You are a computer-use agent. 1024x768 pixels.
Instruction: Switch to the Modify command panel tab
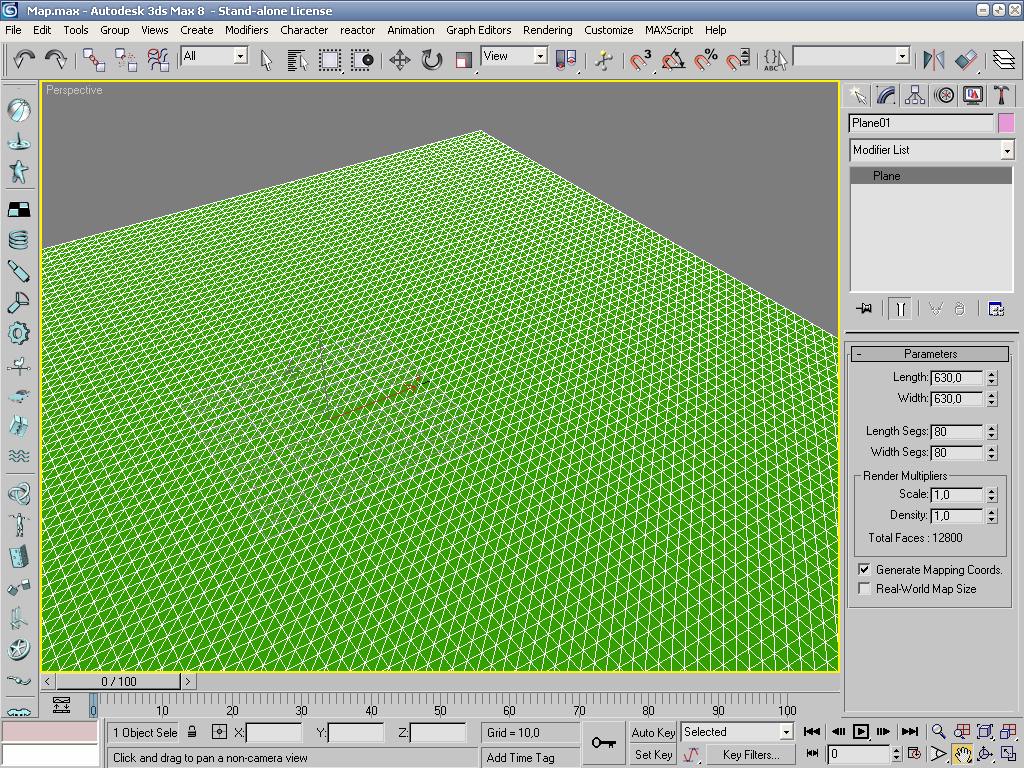pos(886,95)
